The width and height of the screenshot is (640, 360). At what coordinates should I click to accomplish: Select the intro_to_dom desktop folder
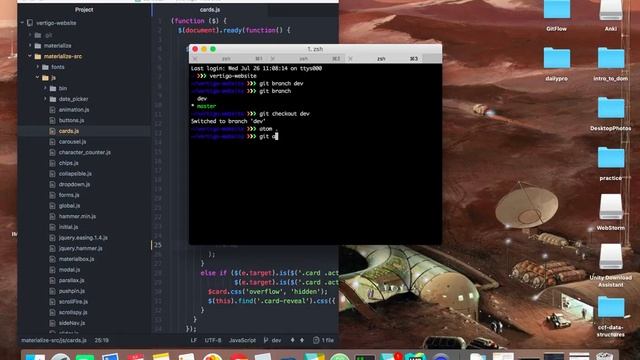pos(611,58)
